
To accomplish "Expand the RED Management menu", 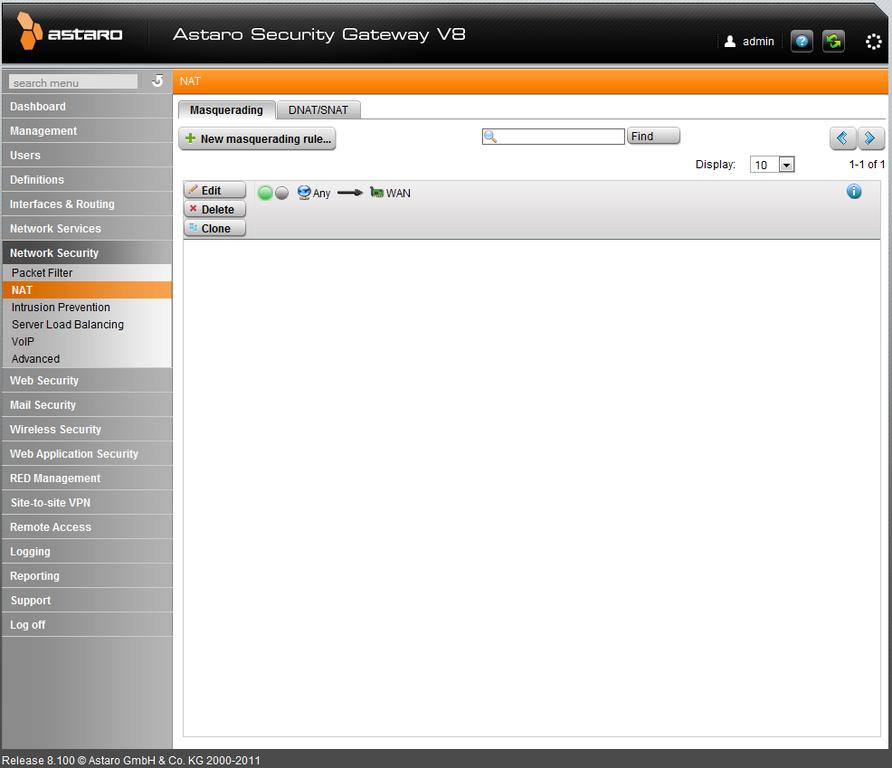I will point(87,478).
